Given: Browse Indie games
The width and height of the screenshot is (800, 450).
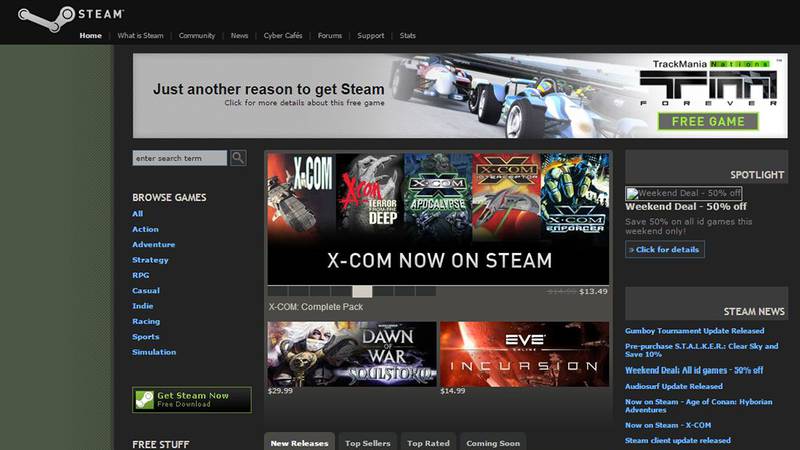Looking at the screenshot, I should pos(142,306).
